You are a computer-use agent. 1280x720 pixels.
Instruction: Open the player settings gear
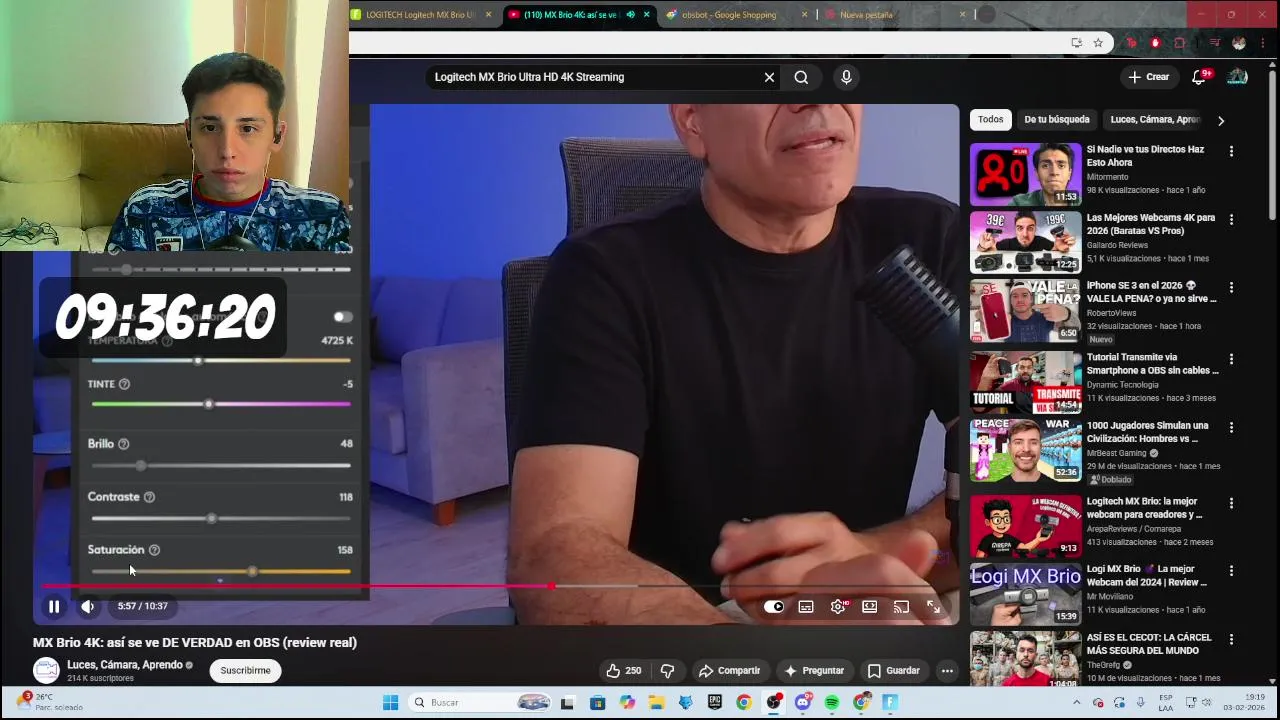click(x=838, y=606)
